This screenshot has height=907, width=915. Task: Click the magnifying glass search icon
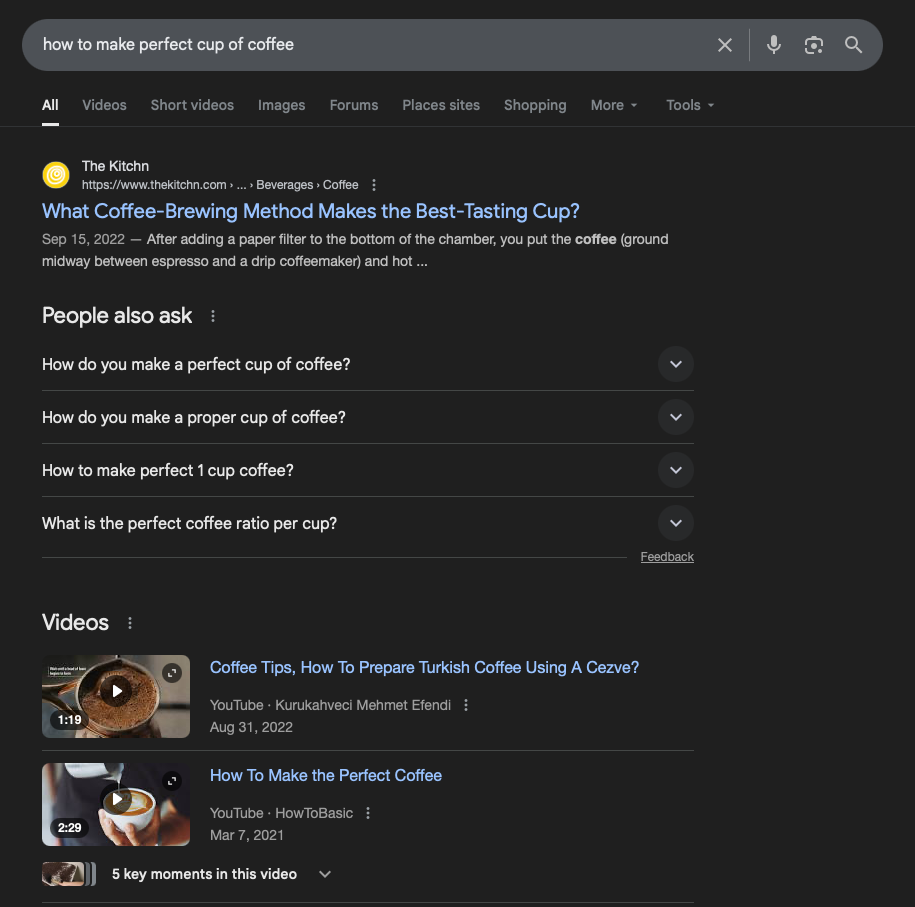point(853,45)
